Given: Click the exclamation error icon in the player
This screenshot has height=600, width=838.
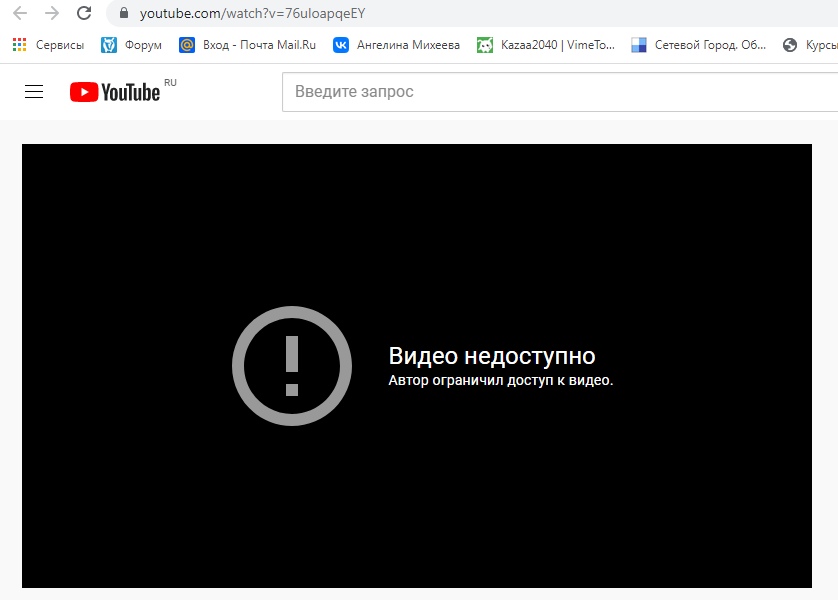Looking at the screenshot, I should pos(292,366).
